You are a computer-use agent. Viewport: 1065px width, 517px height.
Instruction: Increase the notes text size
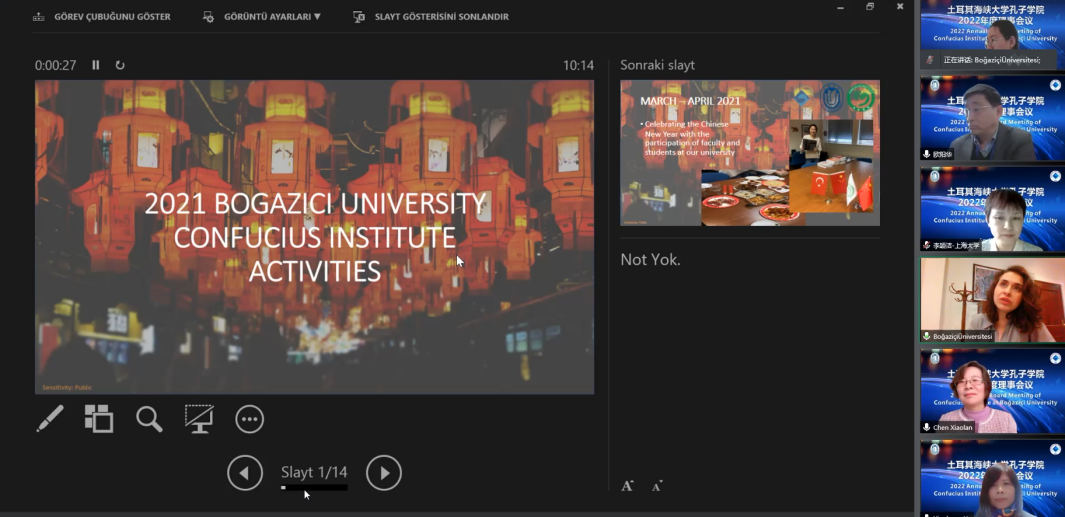click(628, 486)
